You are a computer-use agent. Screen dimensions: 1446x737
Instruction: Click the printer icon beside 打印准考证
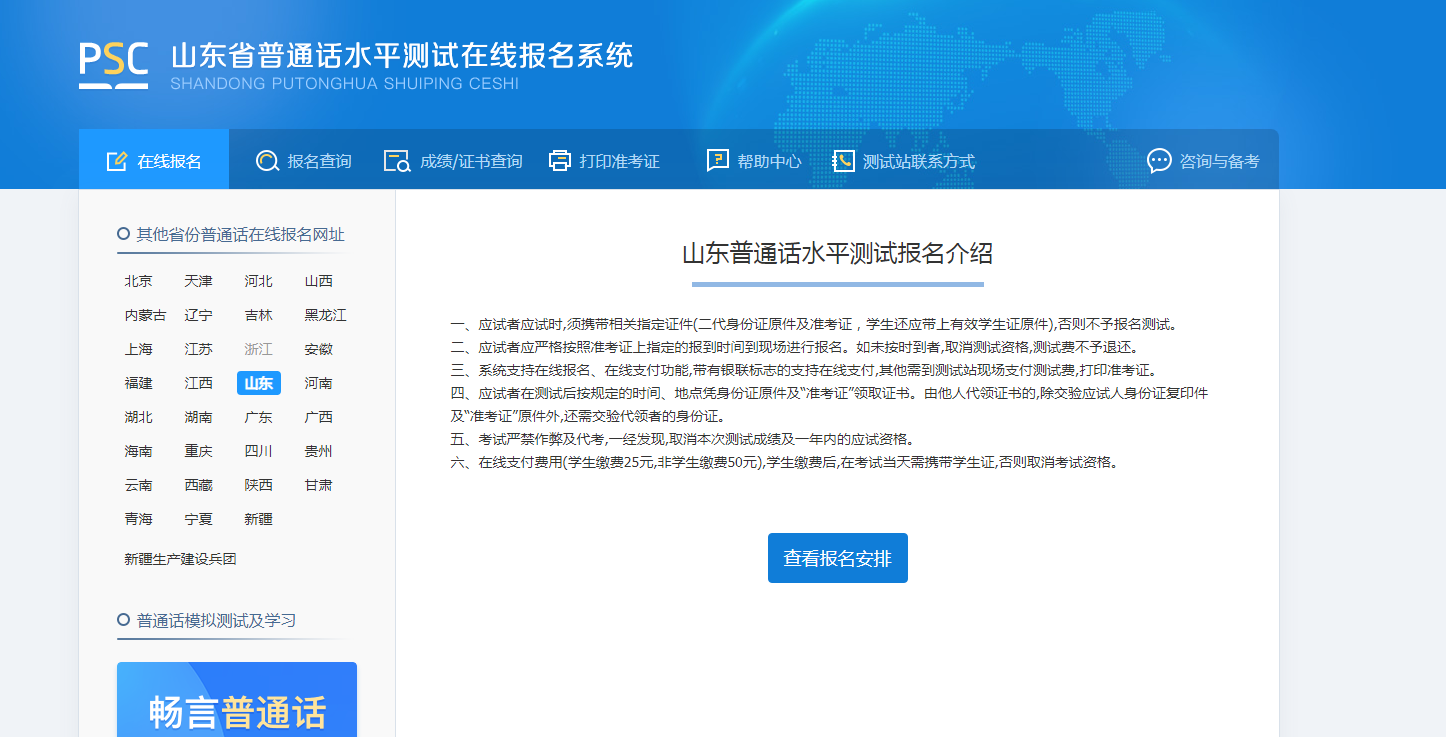pos(560,161)
